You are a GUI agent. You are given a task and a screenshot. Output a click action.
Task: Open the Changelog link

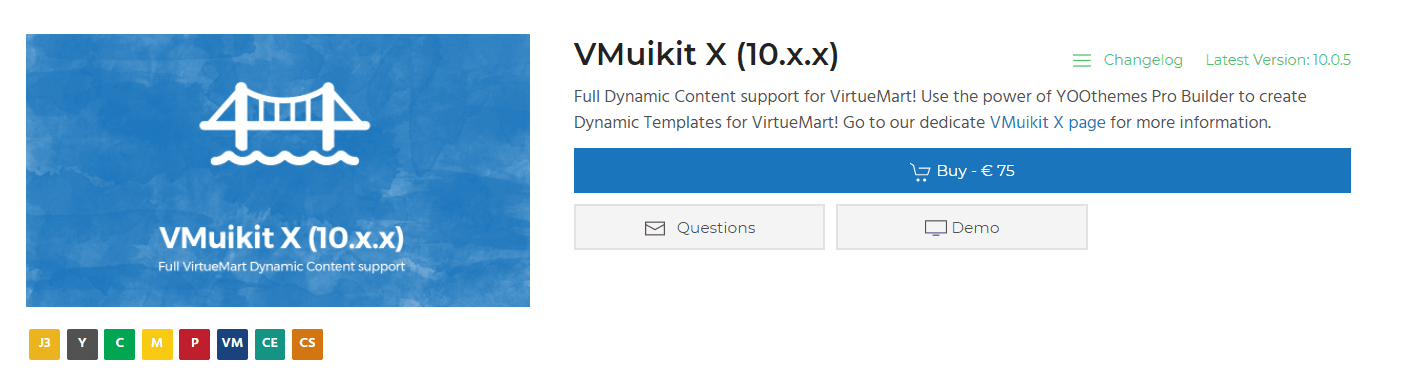pos(1143,60)
